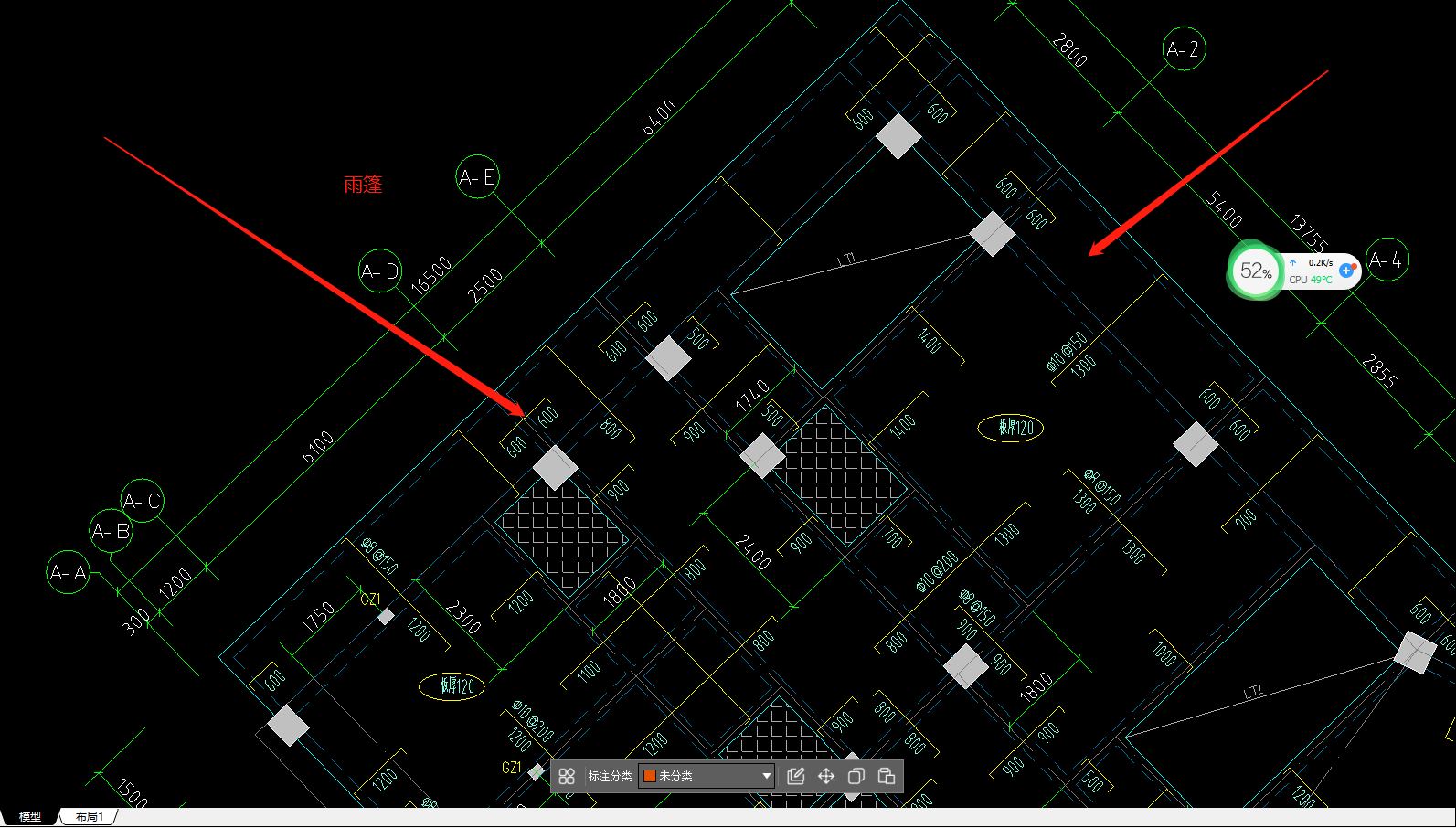1456x828 pixels.
Task: Select the move crosshair arrows icon
Action: (826, 776)
